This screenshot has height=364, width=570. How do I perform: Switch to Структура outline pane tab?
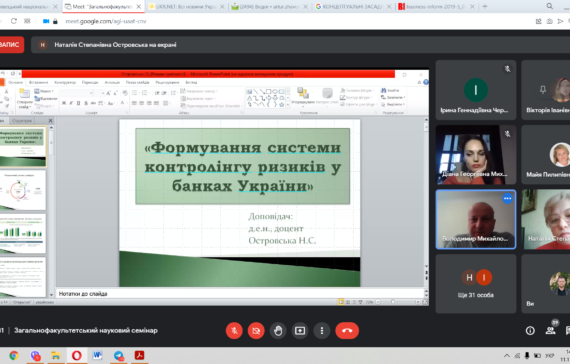(x=22, y=120)
